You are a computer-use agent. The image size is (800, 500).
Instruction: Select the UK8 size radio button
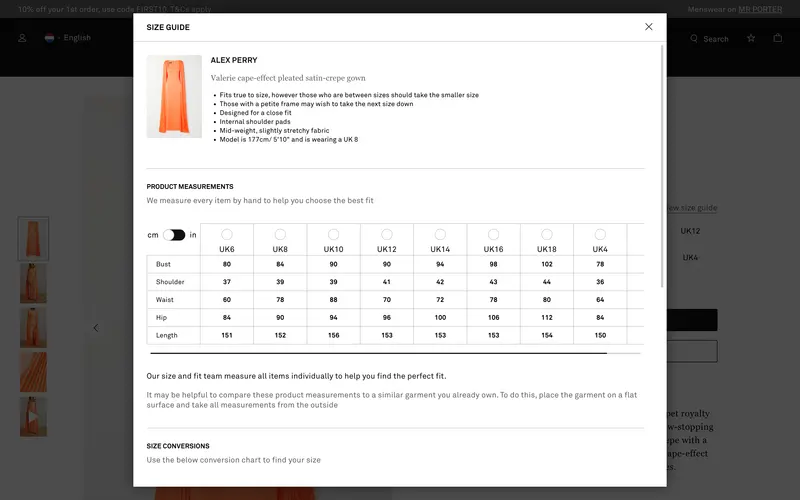[280, 234]
